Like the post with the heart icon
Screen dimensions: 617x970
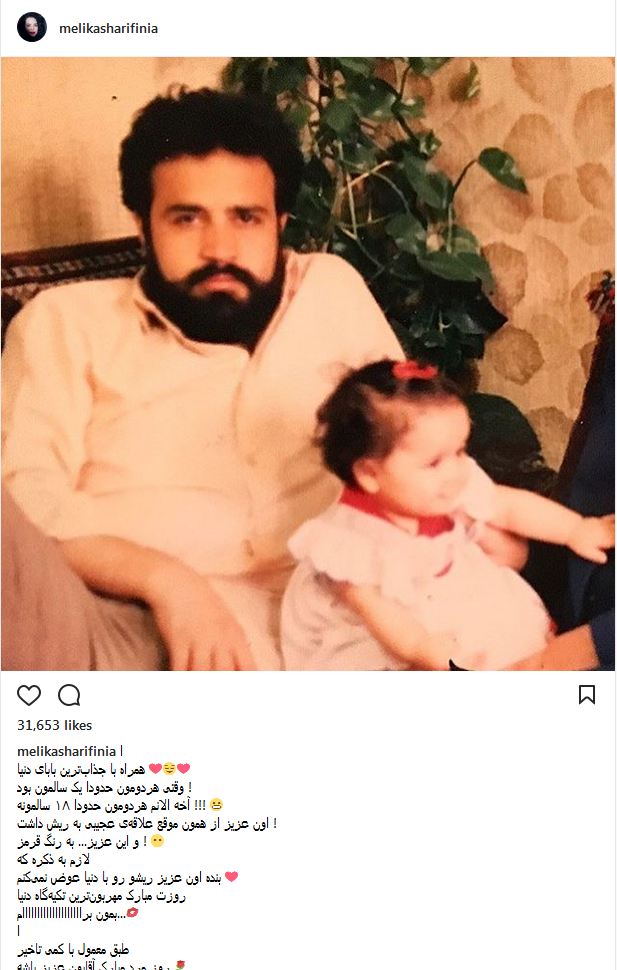pyautogui.click(x=28, y=695)
